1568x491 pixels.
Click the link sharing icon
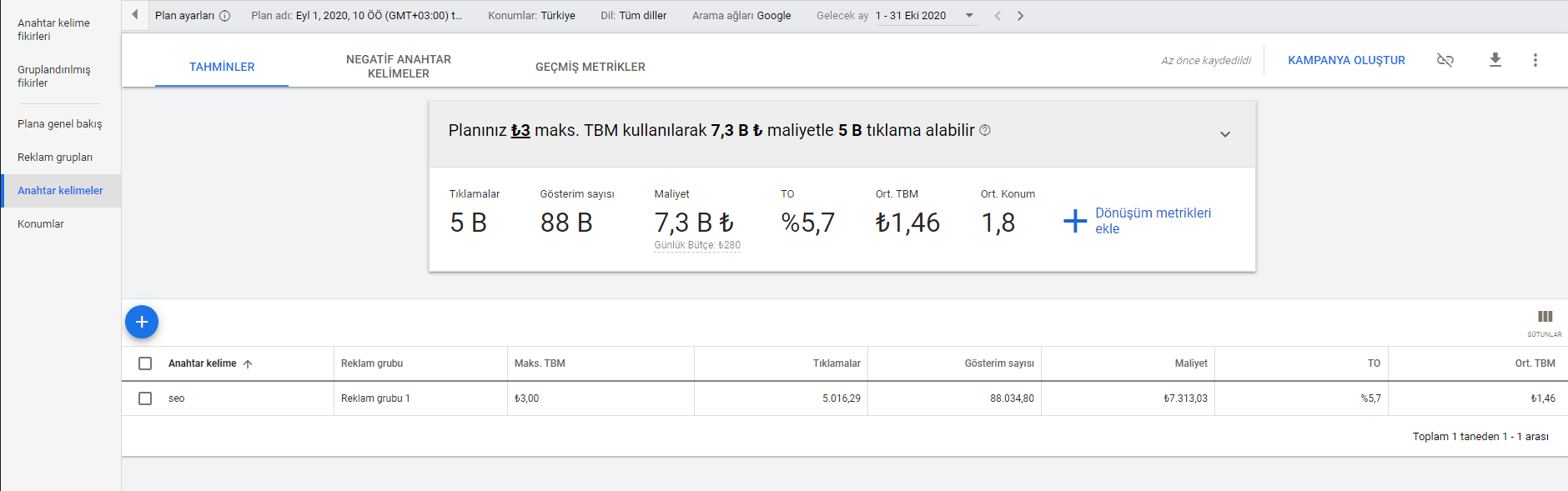(1445, 60)
